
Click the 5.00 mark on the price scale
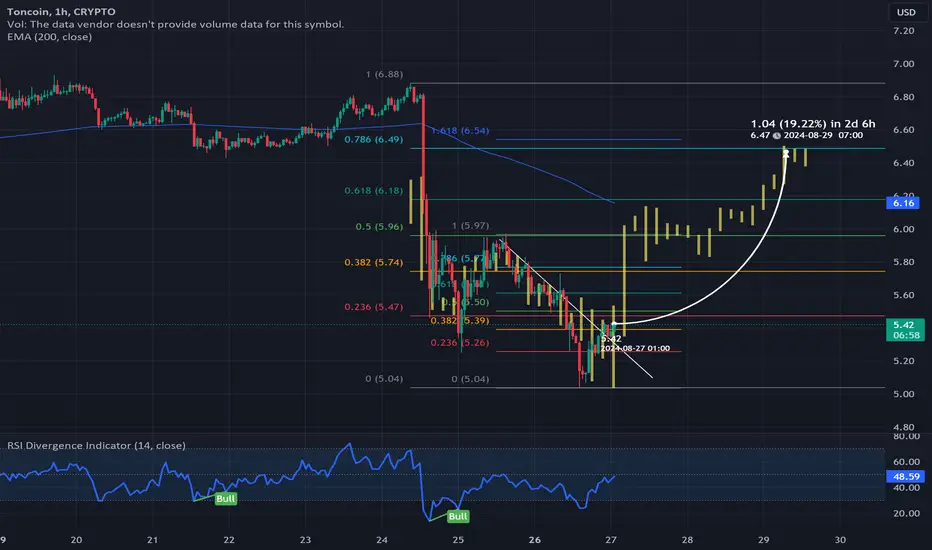903,394
